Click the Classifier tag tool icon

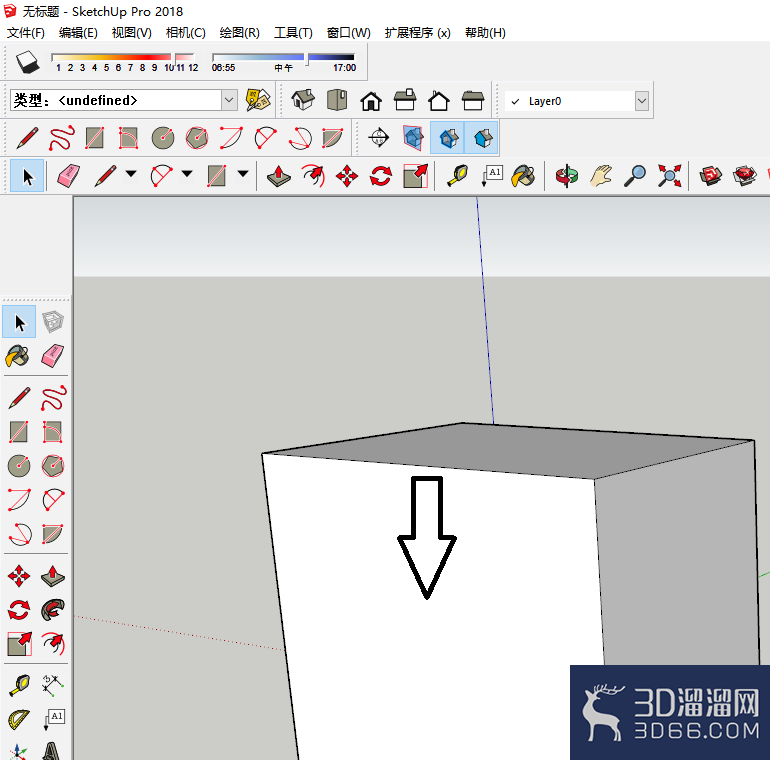pos(258,100)
